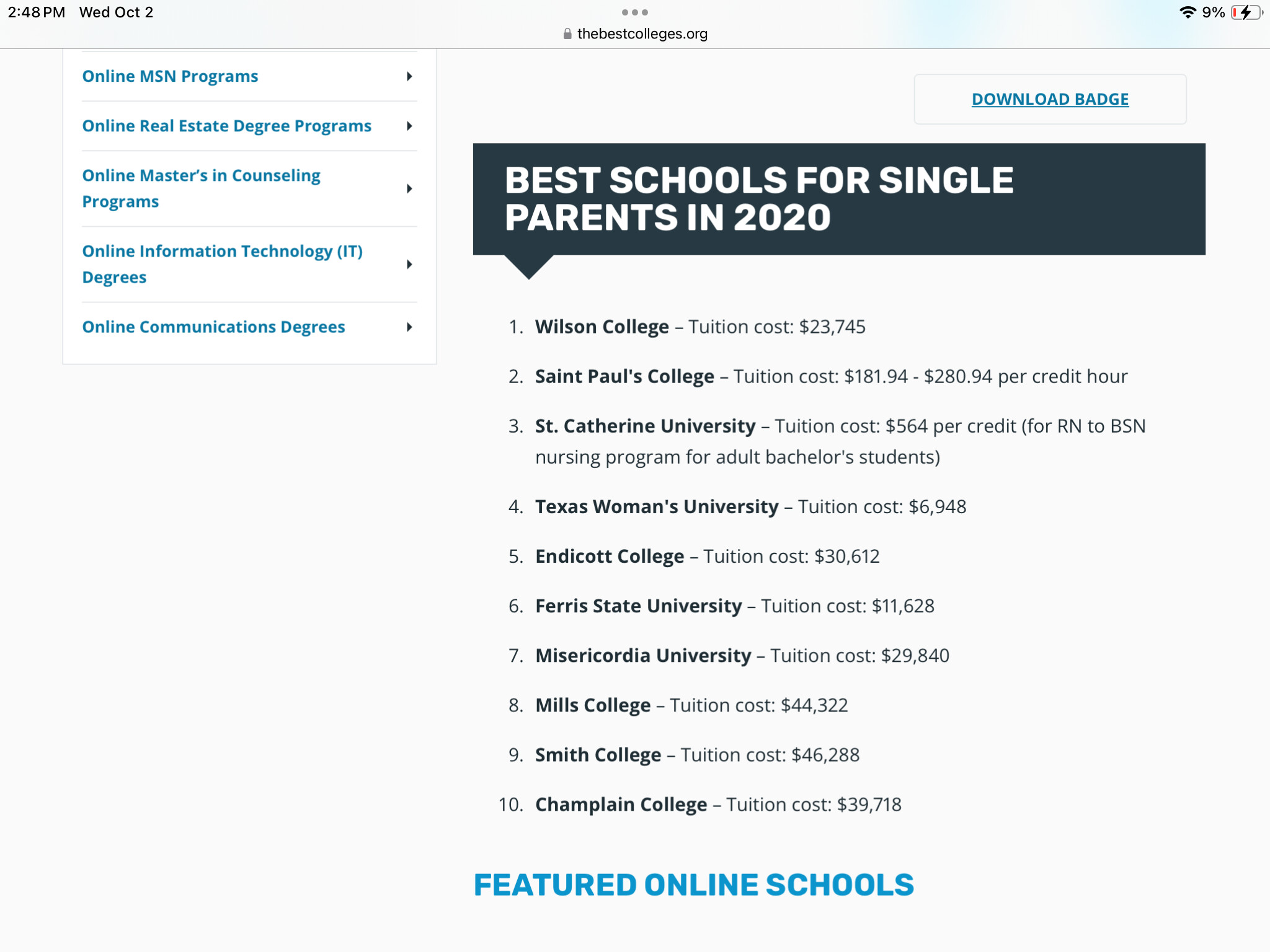
Task: Select Mills College entry
Action: pyautogui.click(x=593, y=705)
